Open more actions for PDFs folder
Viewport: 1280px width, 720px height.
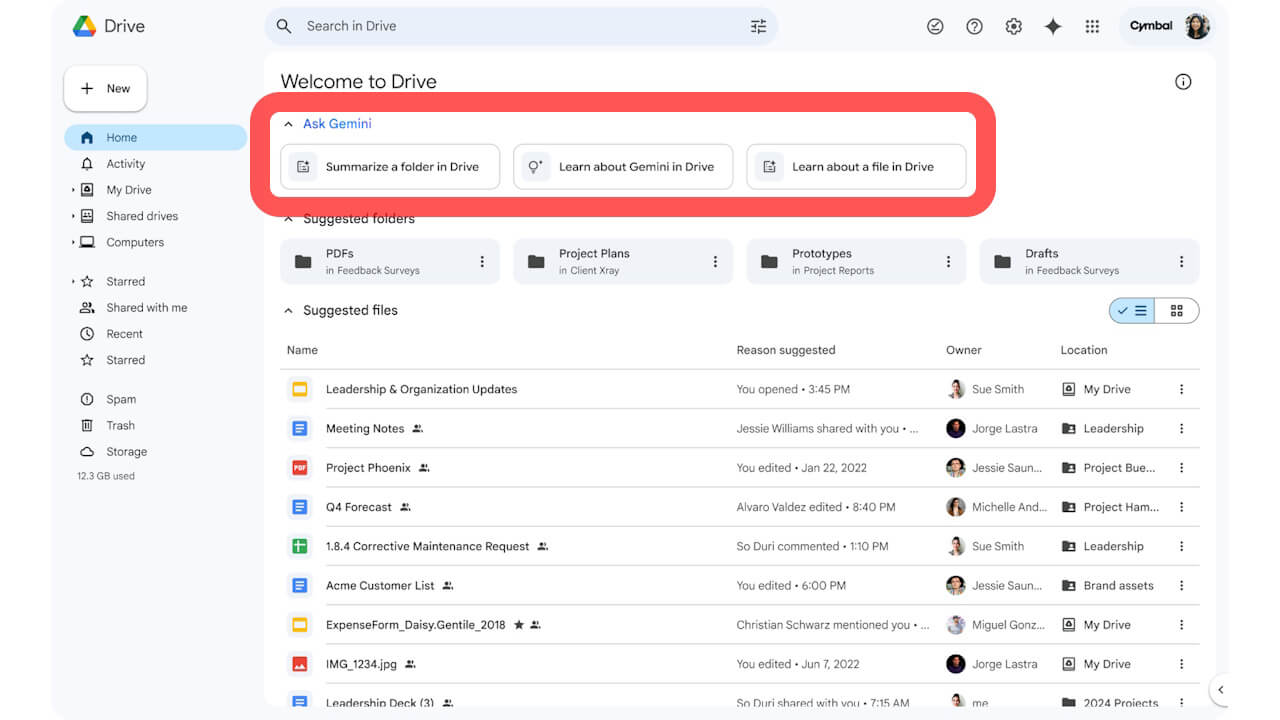coord(482,262)
